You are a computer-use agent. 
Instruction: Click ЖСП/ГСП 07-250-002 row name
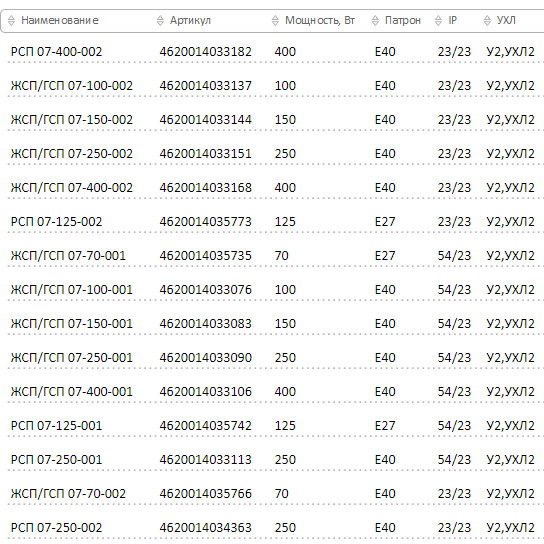(x=72, y=154)
